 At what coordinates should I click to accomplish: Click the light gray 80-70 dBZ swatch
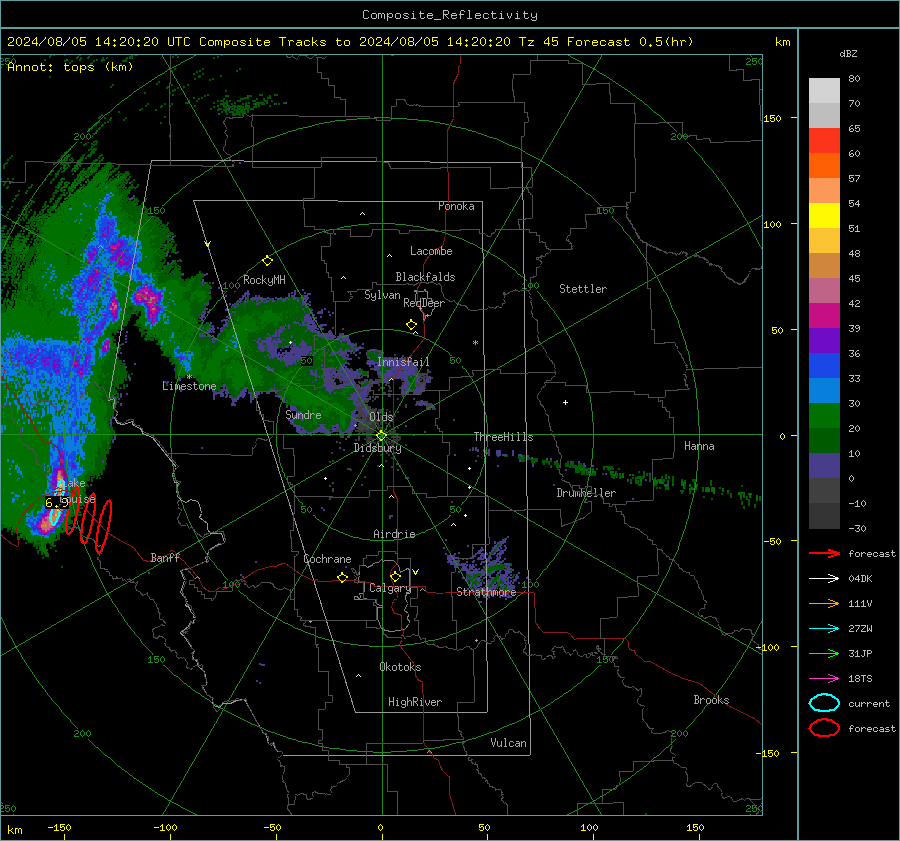pyautogui.click(x=824, y=91)
